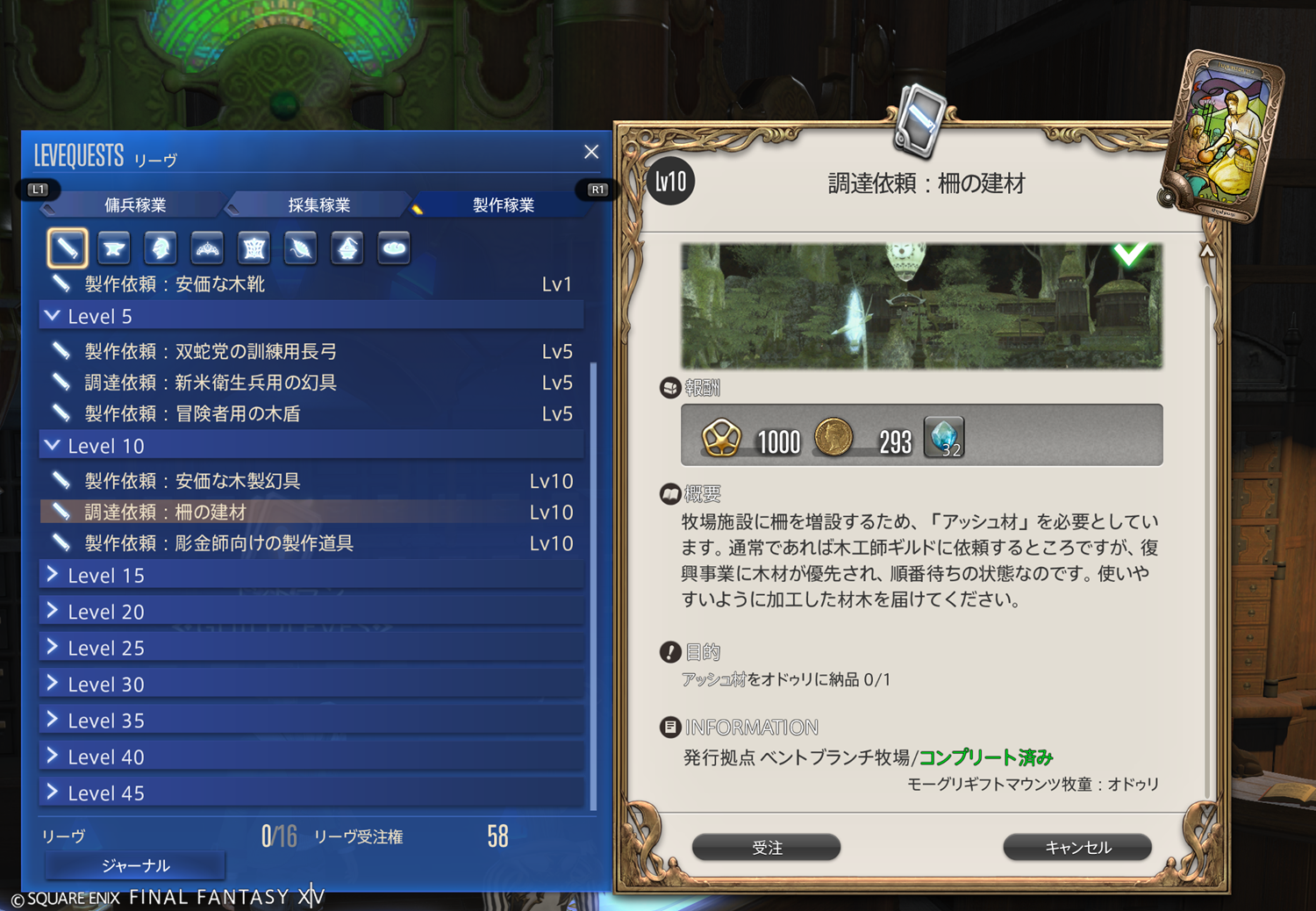
Task: Click the 受注 accept button
Action: coord(767,847)
